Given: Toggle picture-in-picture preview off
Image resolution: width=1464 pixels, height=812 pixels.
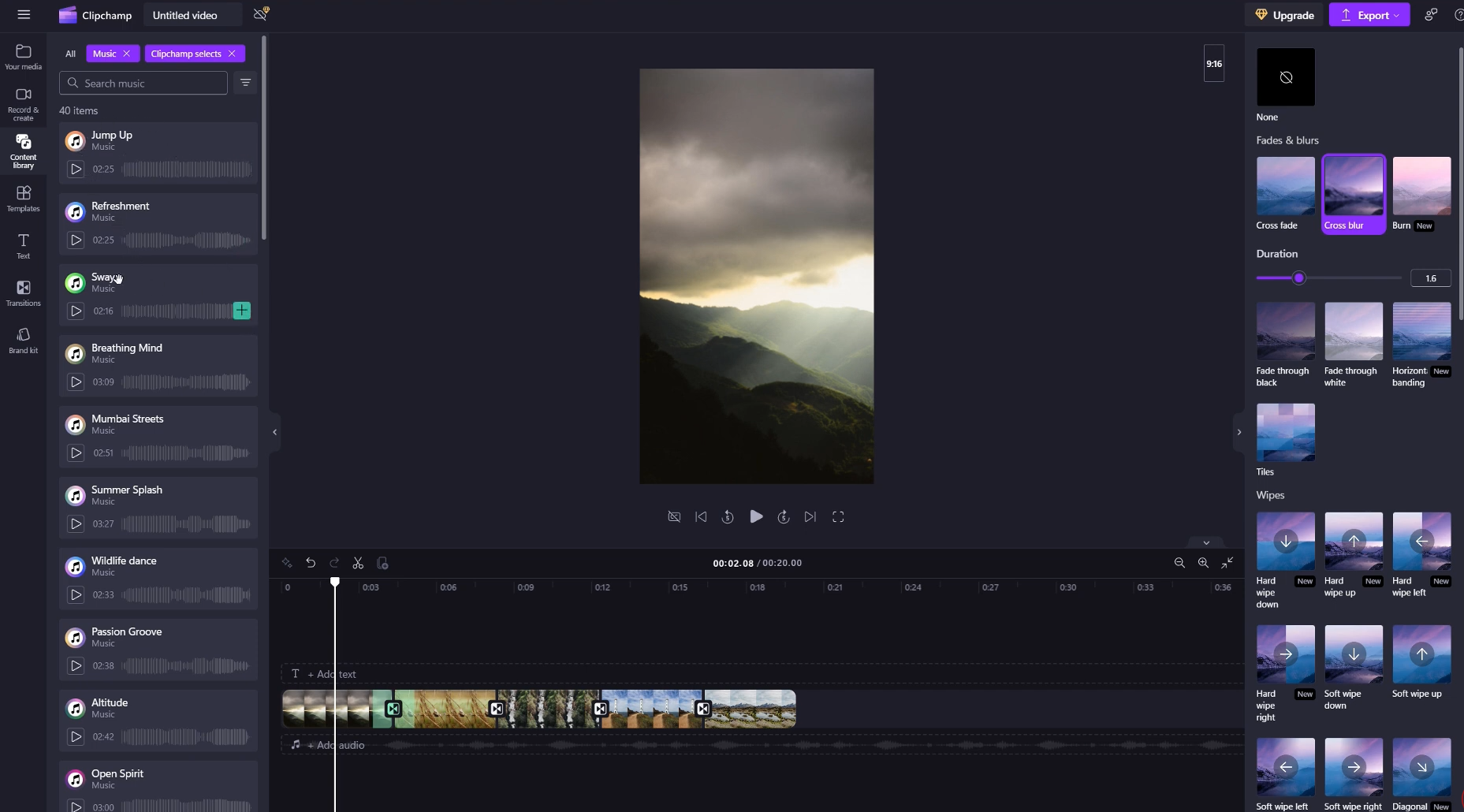Looking at the screenshot, I should [x=674, y=516].
